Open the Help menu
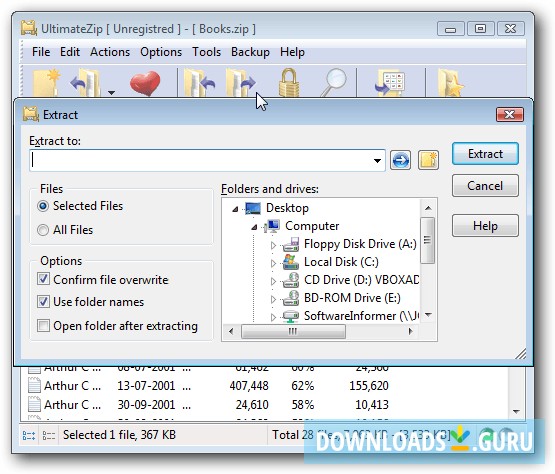555x474 pixels. click(x=292, y=52)
